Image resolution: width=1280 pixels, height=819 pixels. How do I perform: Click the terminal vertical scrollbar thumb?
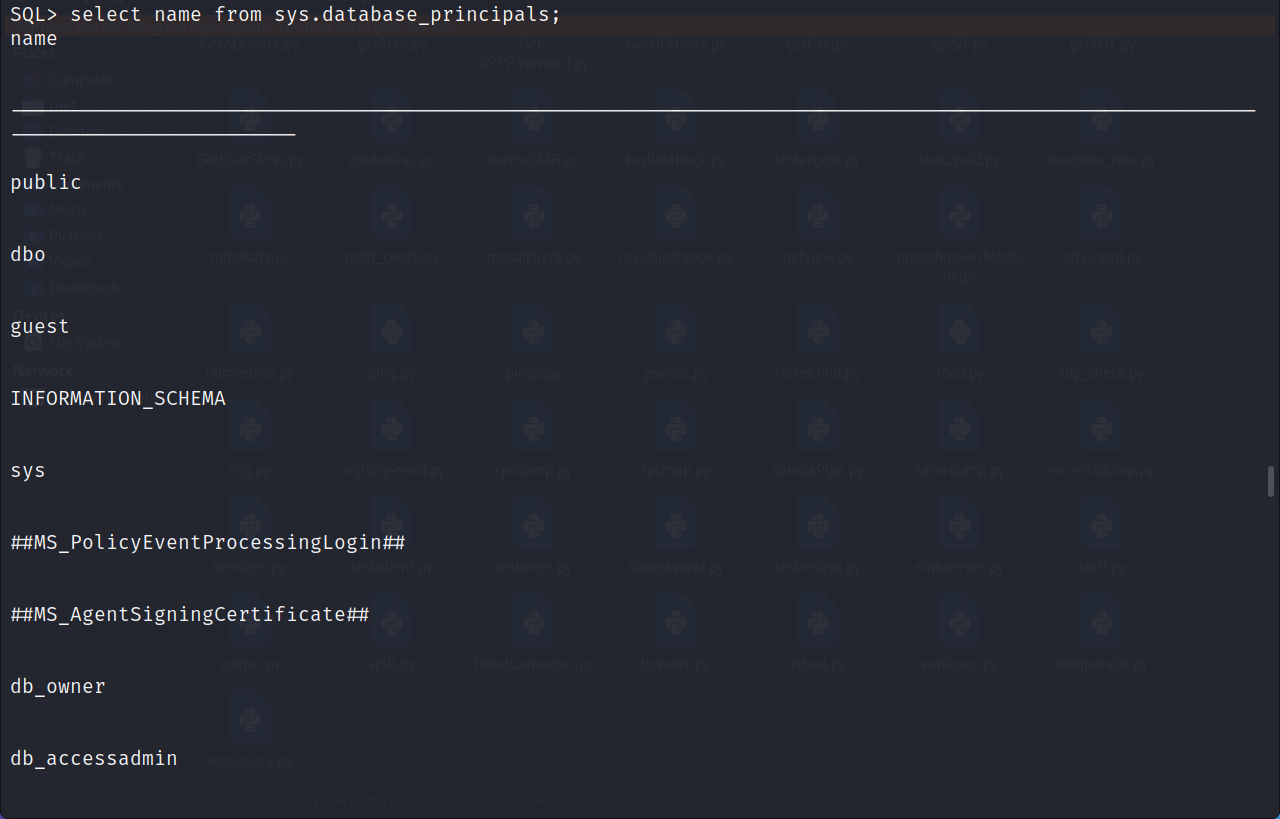pos(1272,481)
